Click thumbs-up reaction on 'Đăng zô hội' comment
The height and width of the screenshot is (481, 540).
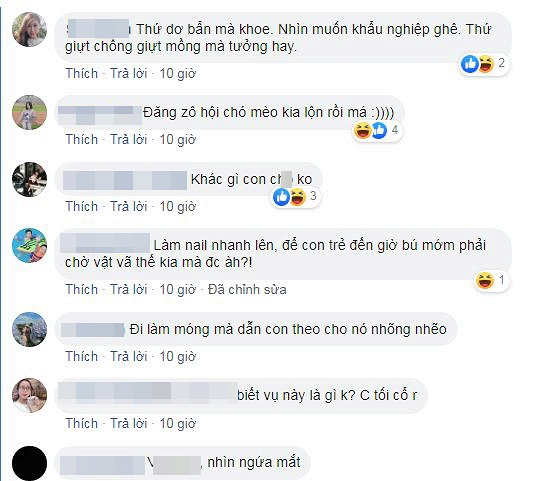(x=379, y=130)
